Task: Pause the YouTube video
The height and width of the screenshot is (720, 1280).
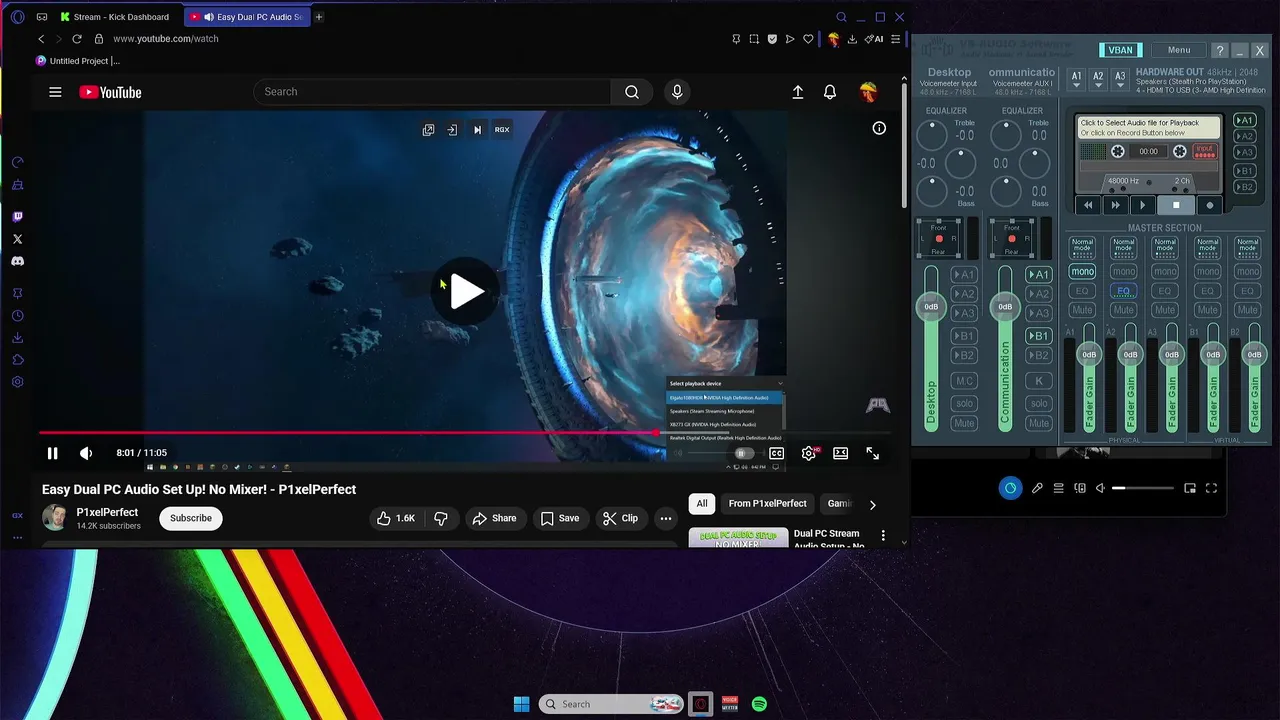Action: pos(52,453)
